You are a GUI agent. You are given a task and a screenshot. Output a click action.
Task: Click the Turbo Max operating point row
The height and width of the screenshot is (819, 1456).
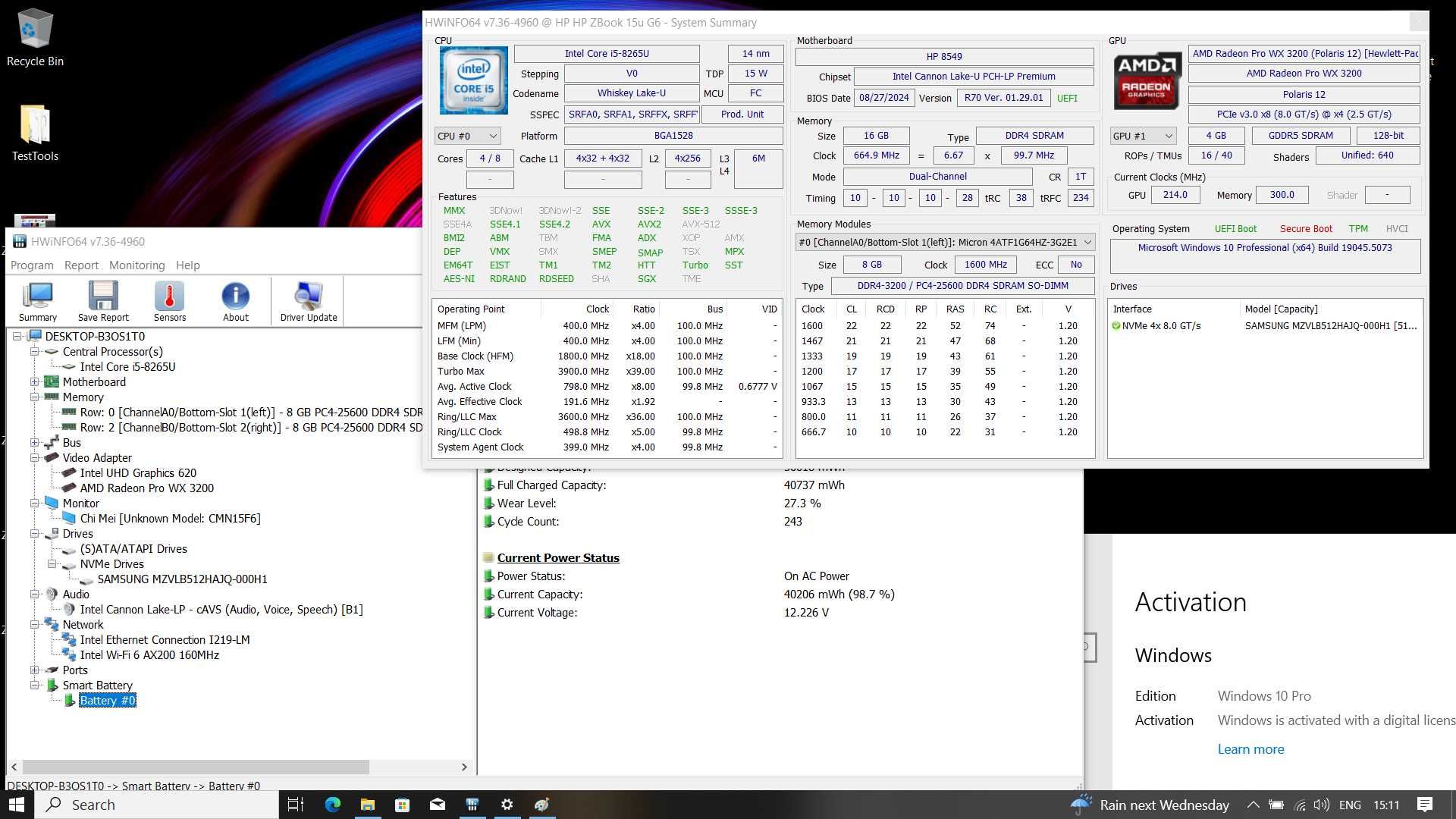(607, 371)
